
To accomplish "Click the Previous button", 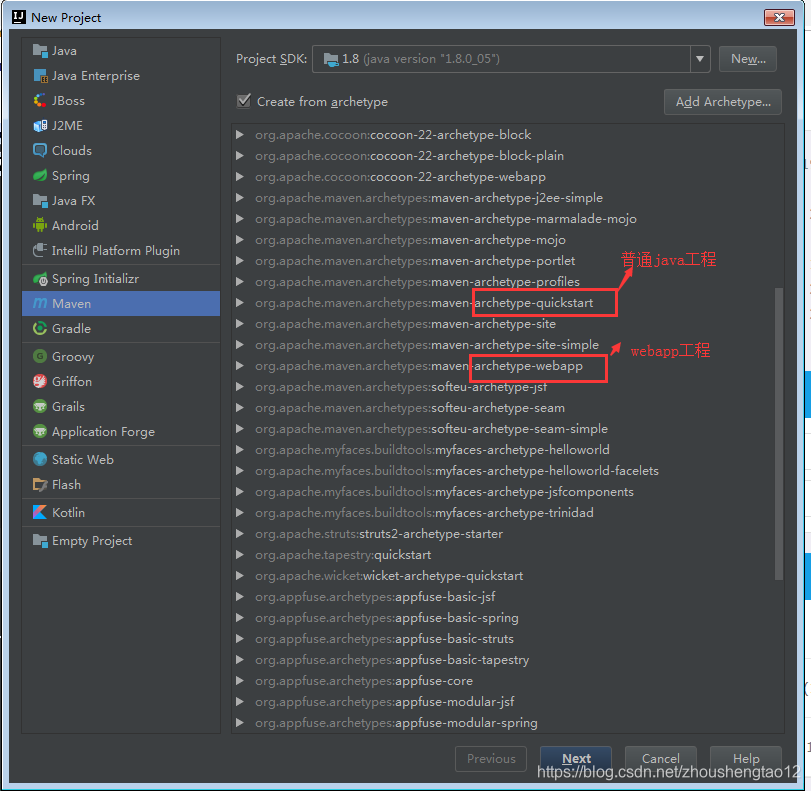I will (x=491, y=758).
